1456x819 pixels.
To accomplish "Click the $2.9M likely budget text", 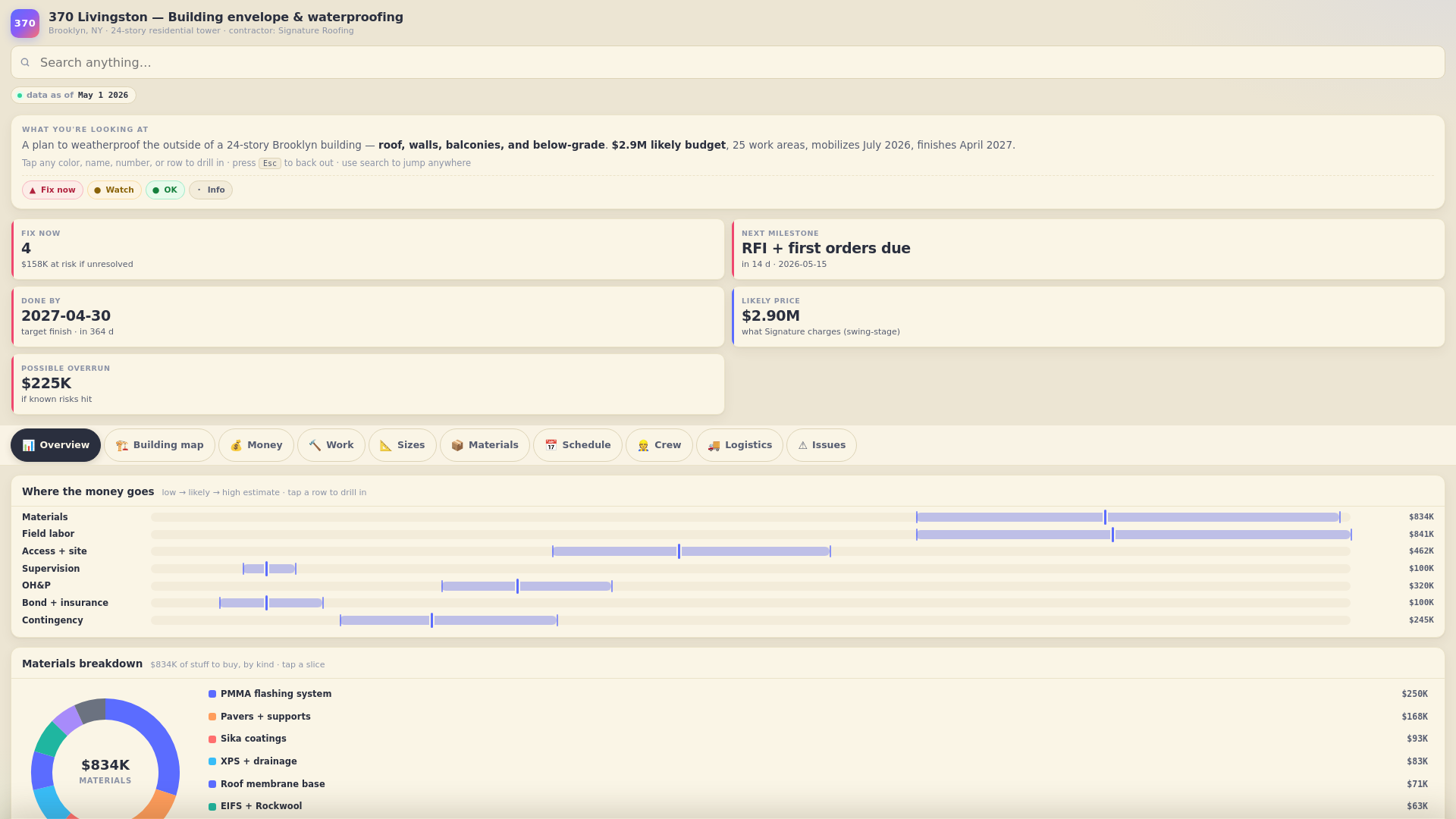I will point(669,145).
